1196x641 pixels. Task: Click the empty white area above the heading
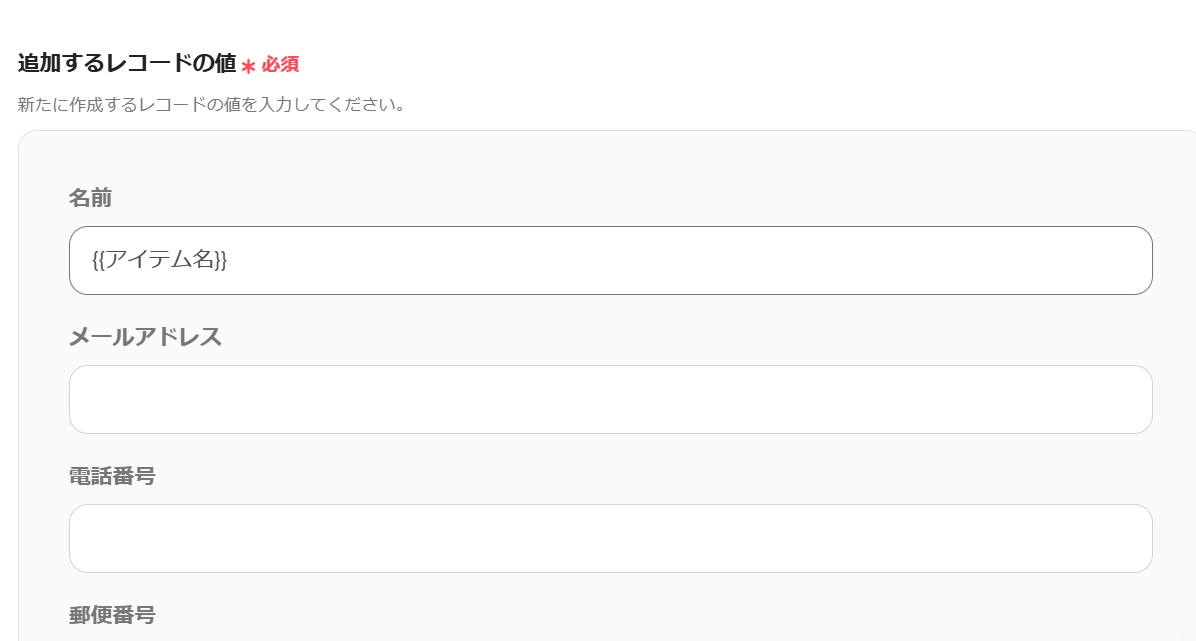click(600, 20)
